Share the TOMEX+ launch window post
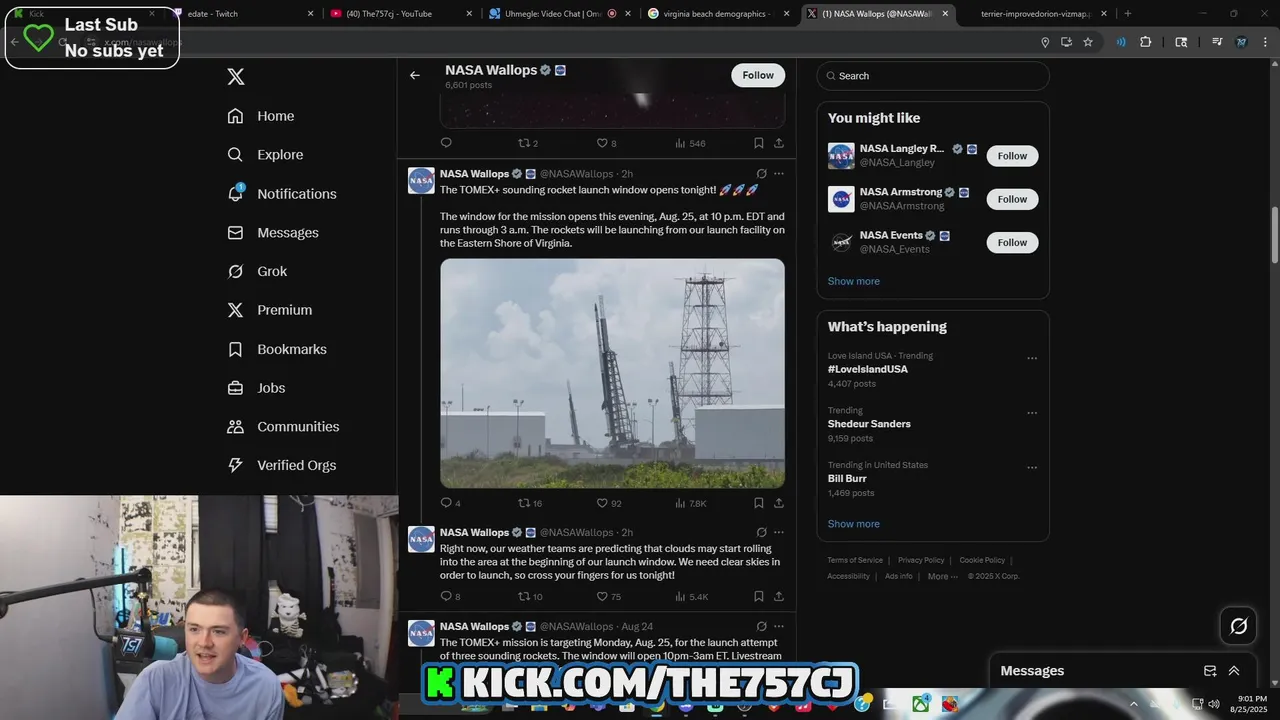Viewport: 1280px width, 720px height. [779, 503]
